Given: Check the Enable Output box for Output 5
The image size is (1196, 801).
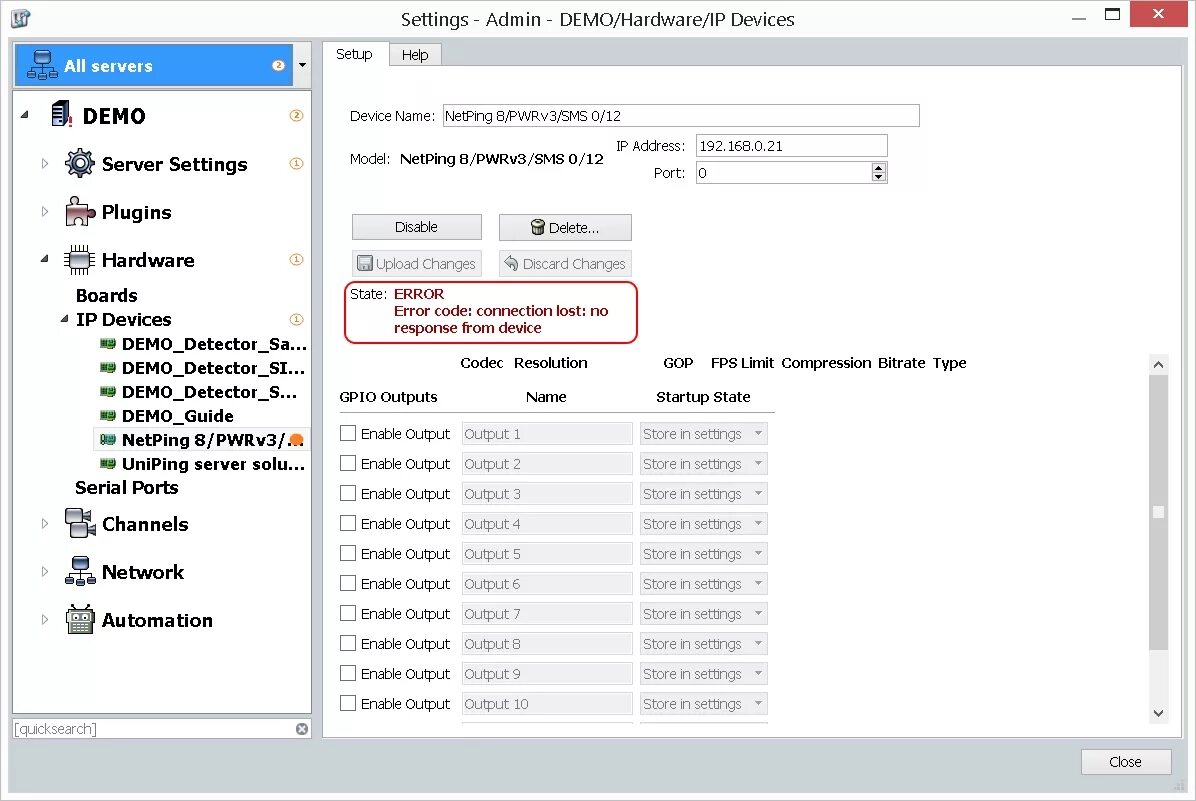Looking at the screenshot, I should point(347,553).
